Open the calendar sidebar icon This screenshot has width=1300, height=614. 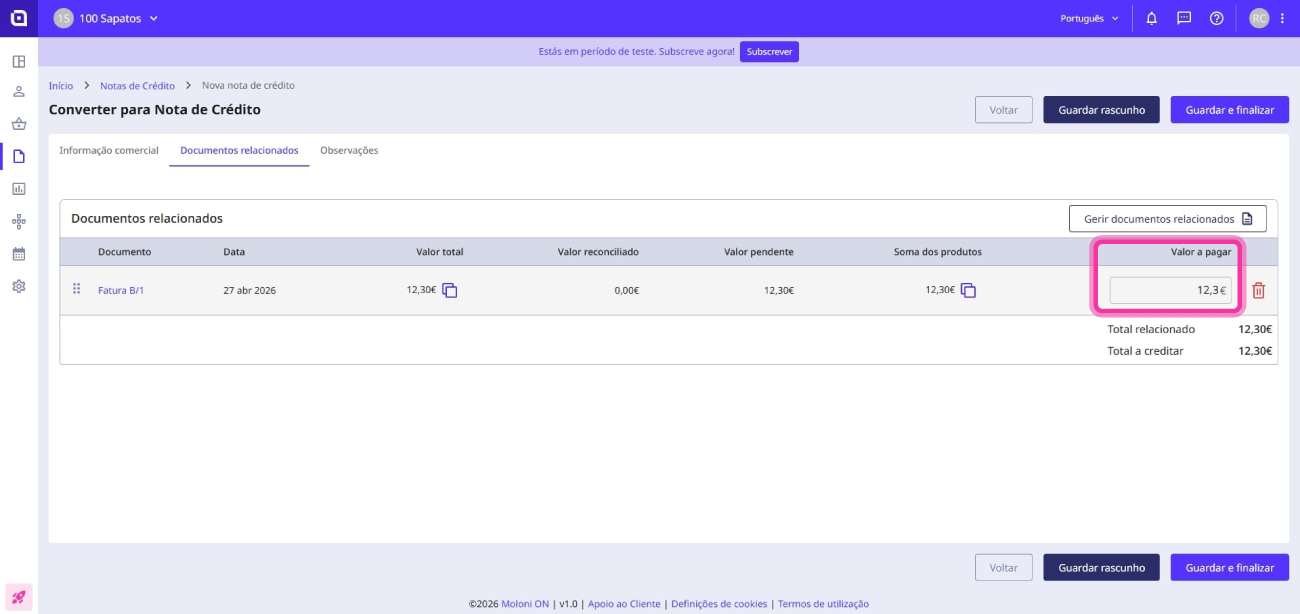click(x=18, y=254)
